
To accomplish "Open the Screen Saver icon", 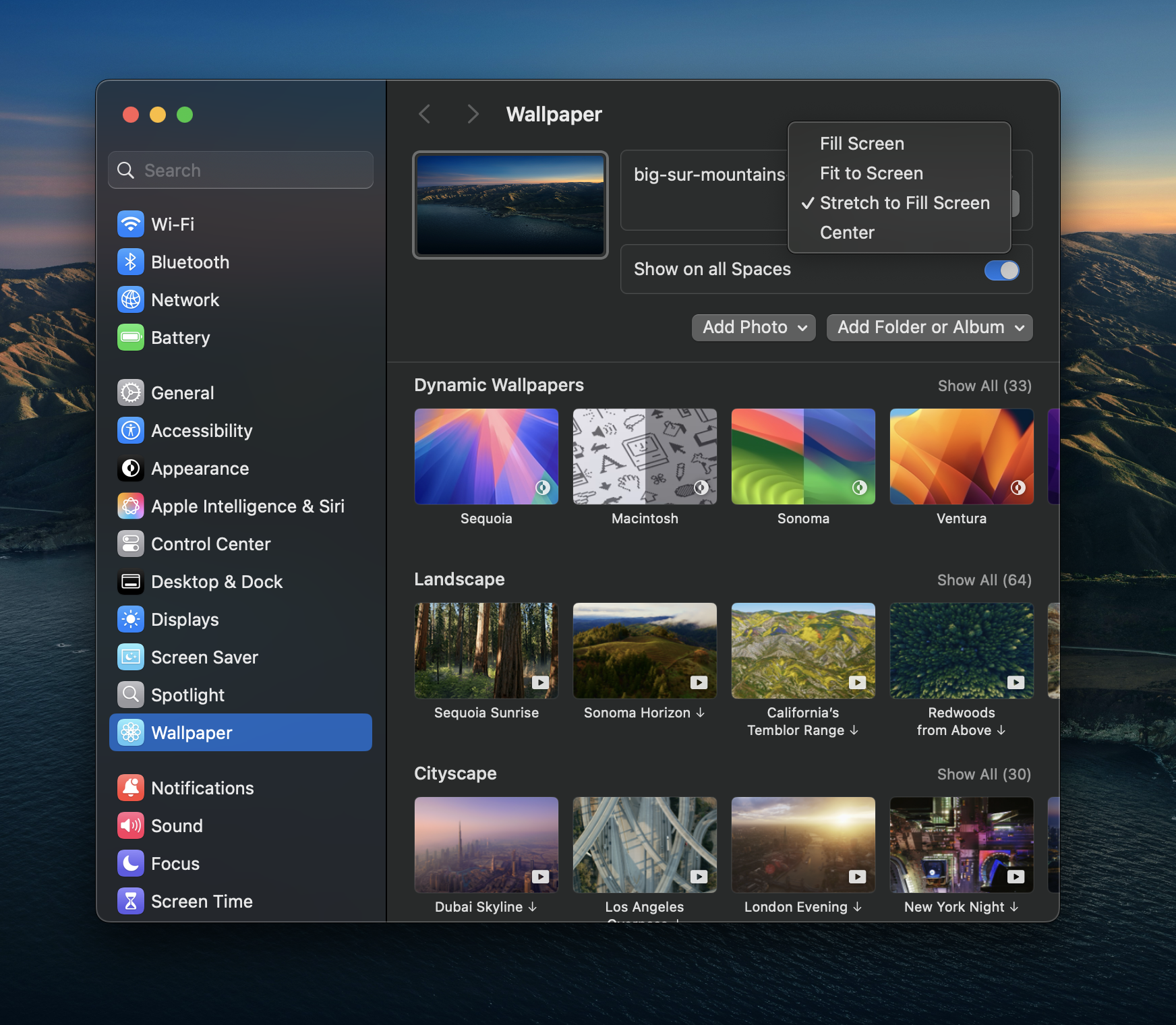I will [x=131, y=657].
